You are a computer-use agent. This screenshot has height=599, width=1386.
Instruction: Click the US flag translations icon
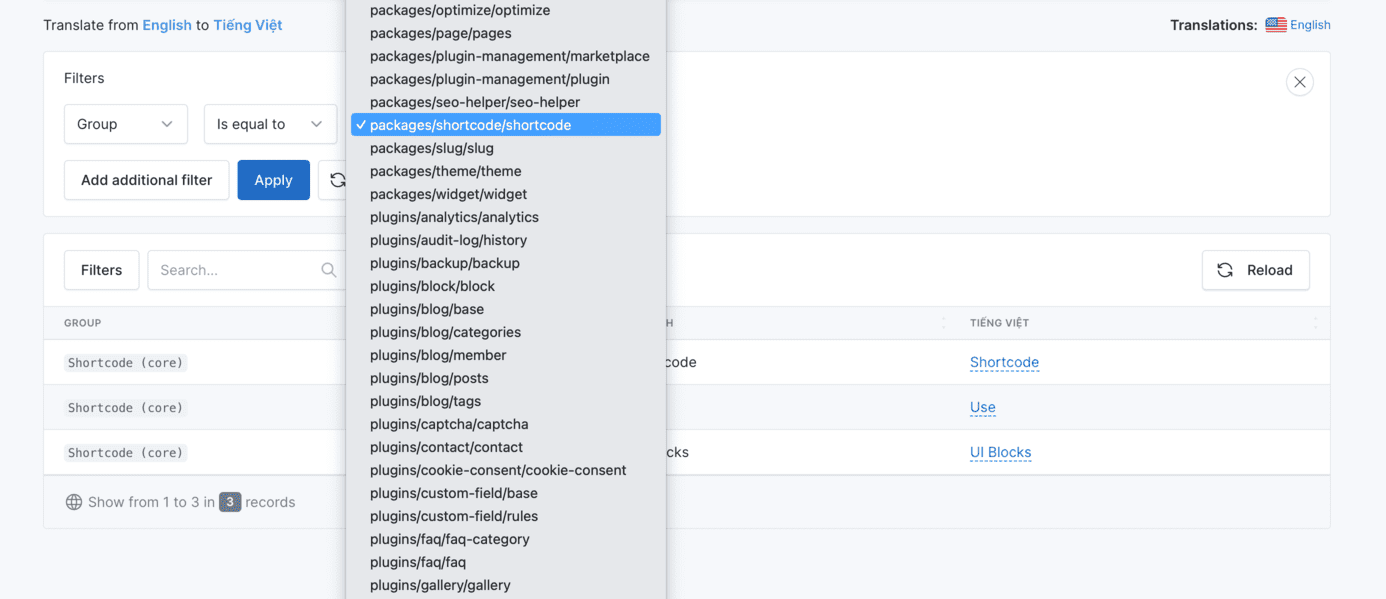[x=1275, y=25]
